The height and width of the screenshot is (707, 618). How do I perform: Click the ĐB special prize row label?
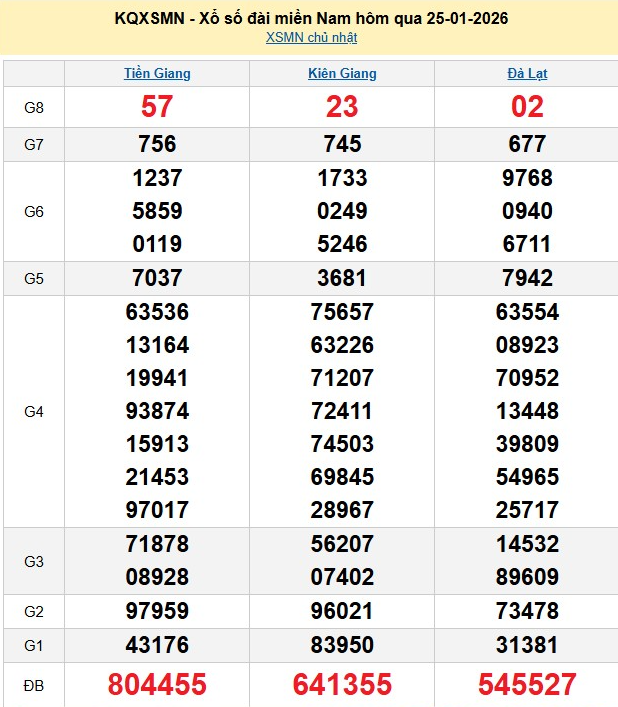pyautogui.click(x=34, y=685)
